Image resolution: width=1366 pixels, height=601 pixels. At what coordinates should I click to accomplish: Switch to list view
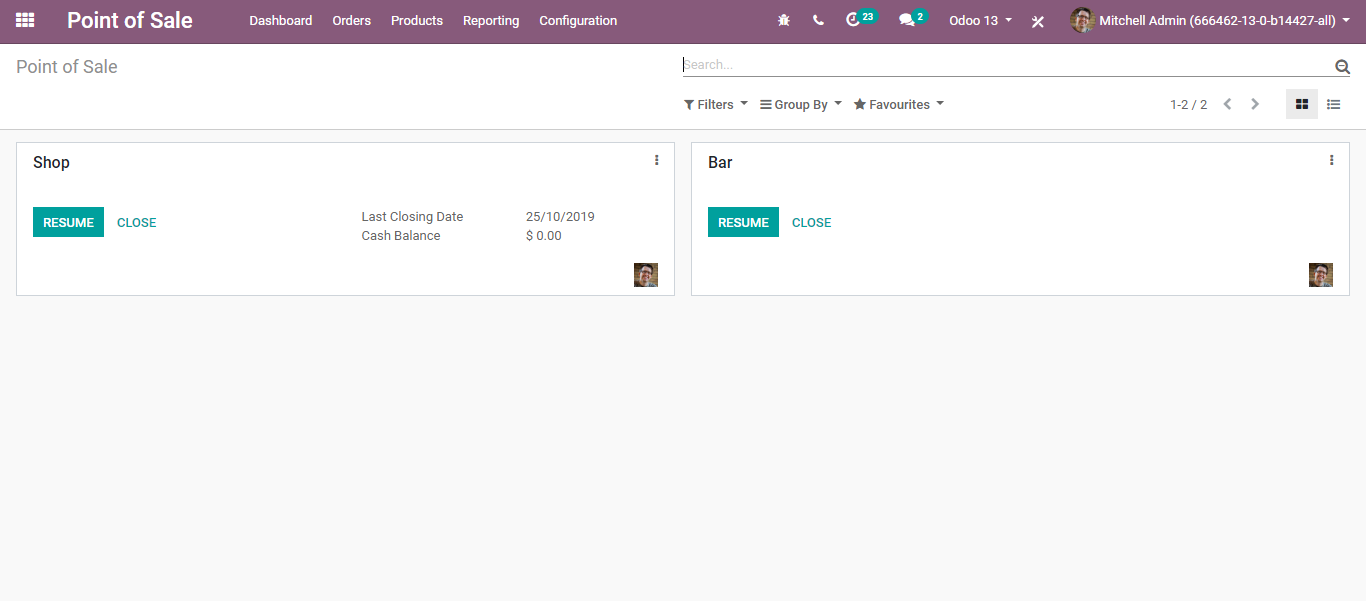point(1334,104)
